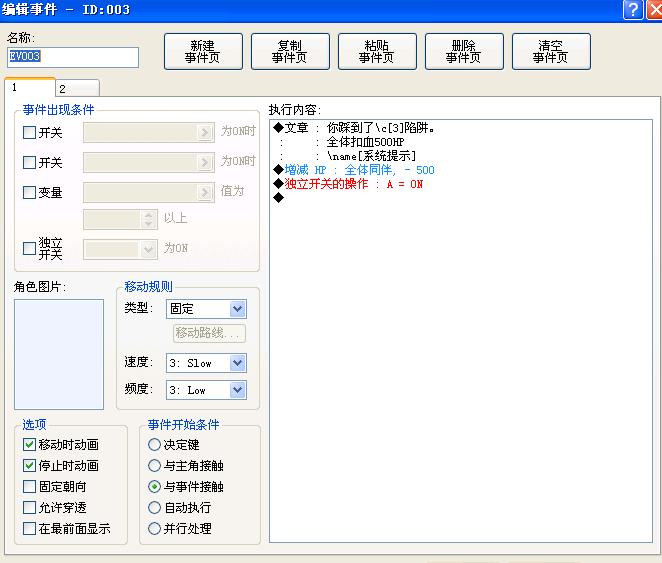Check the 允许穿透 option
This screenshot has width=662, height=563.
click(x=29, y=507)
